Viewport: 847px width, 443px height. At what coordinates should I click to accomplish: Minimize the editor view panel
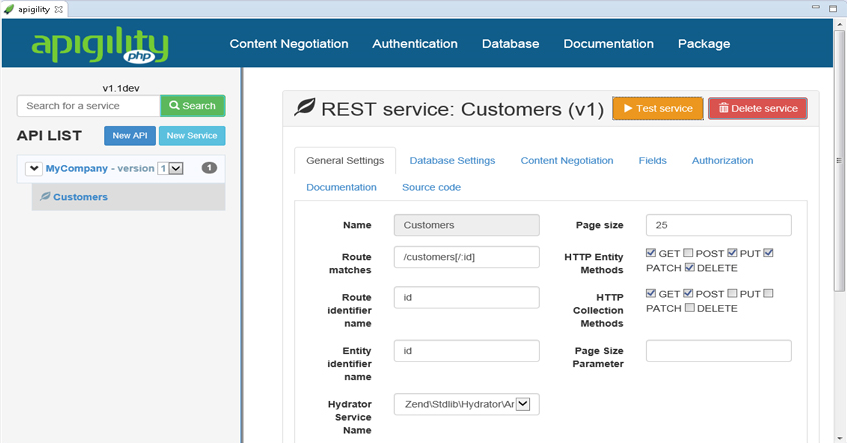tap(816, 7)
